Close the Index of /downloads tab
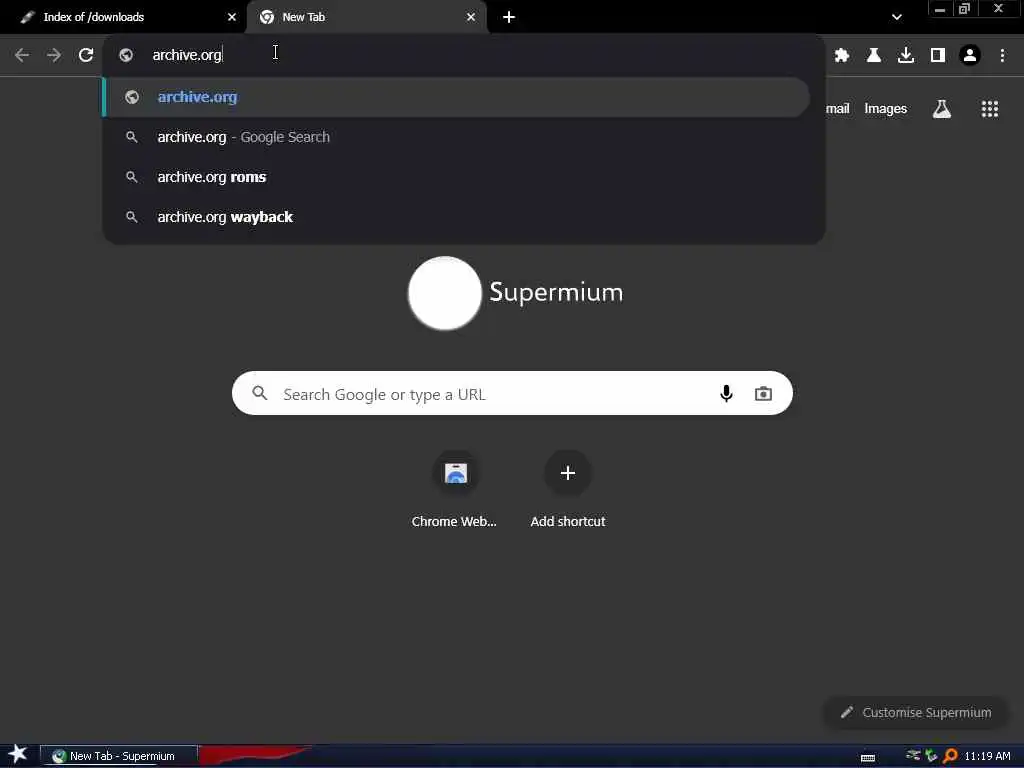 tap(232, 17)
